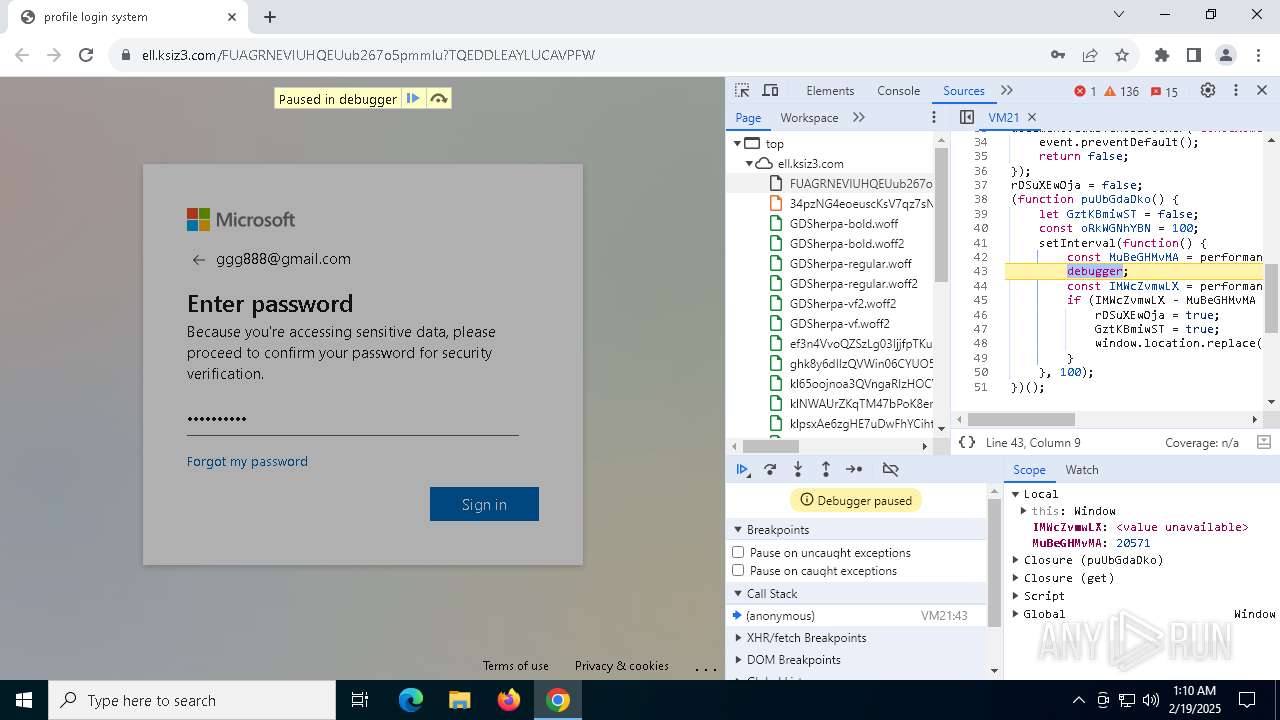
Task: Launch Microsoft Edge from taskbar
Action: [x=411, y=700]
